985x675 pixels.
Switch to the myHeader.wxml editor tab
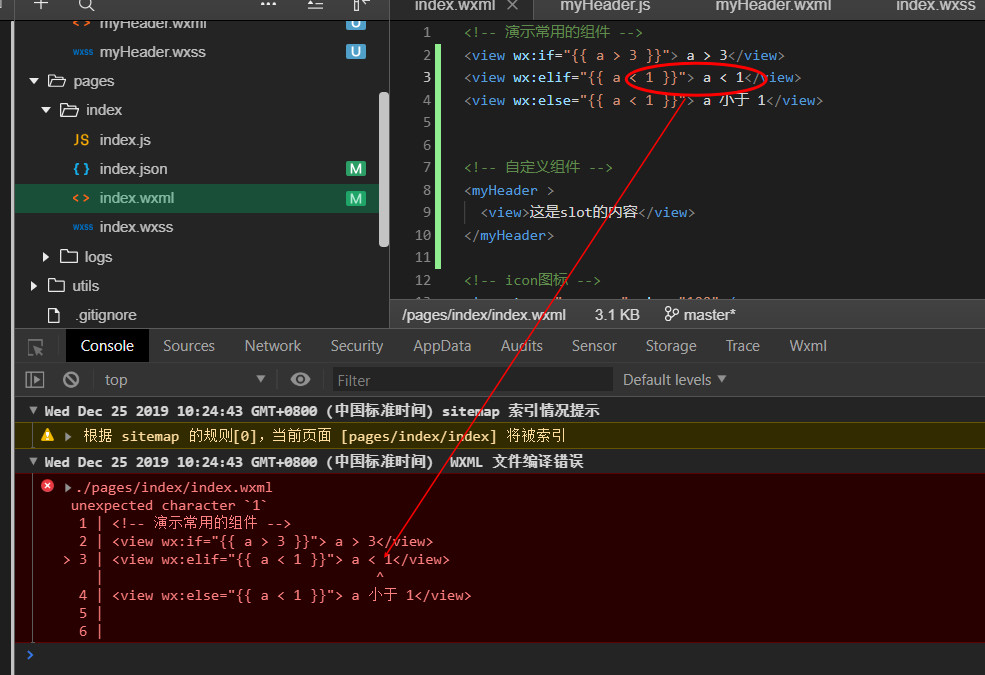coord(773,6)
